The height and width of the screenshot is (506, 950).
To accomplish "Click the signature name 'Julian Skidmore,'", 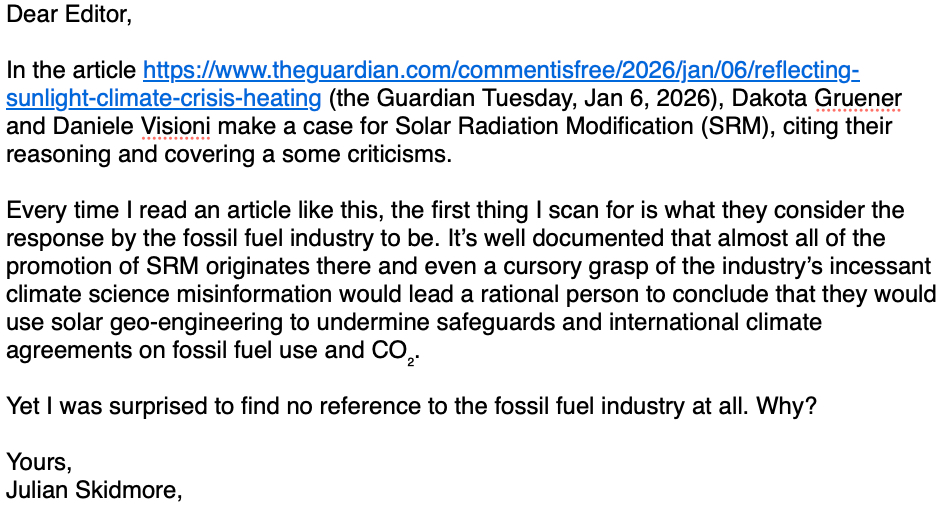I will pos(94,490).
